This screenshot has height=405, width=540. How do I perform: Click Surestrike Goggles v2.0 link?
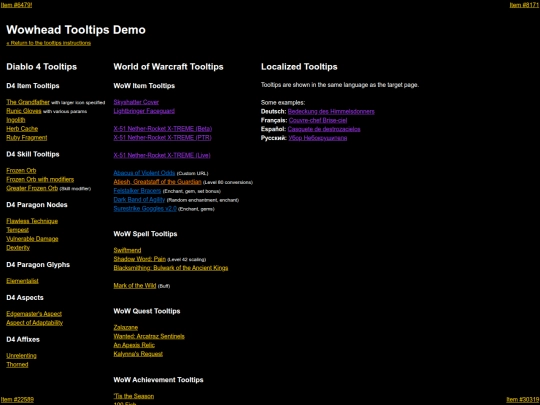pyautogui.click(x=145, y=209)
